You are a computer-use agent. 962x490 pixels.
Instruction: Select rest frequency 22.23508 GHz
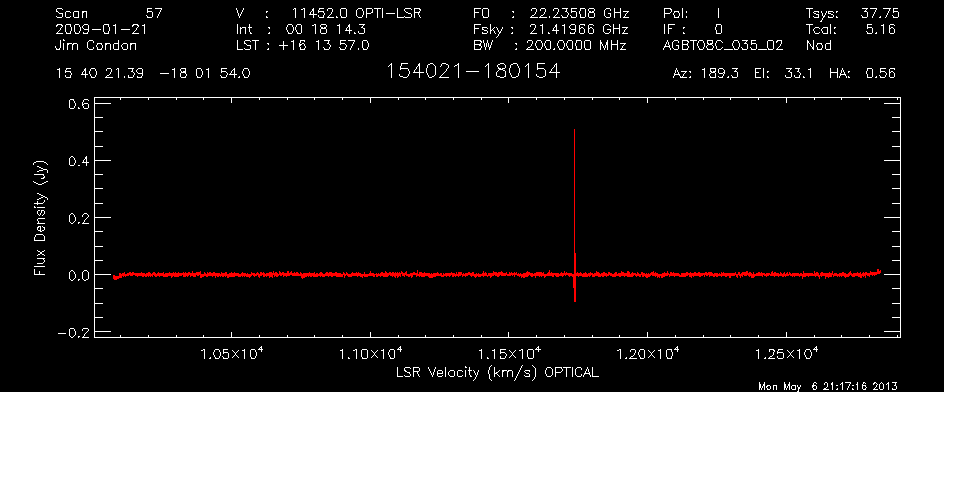point(579,13)
